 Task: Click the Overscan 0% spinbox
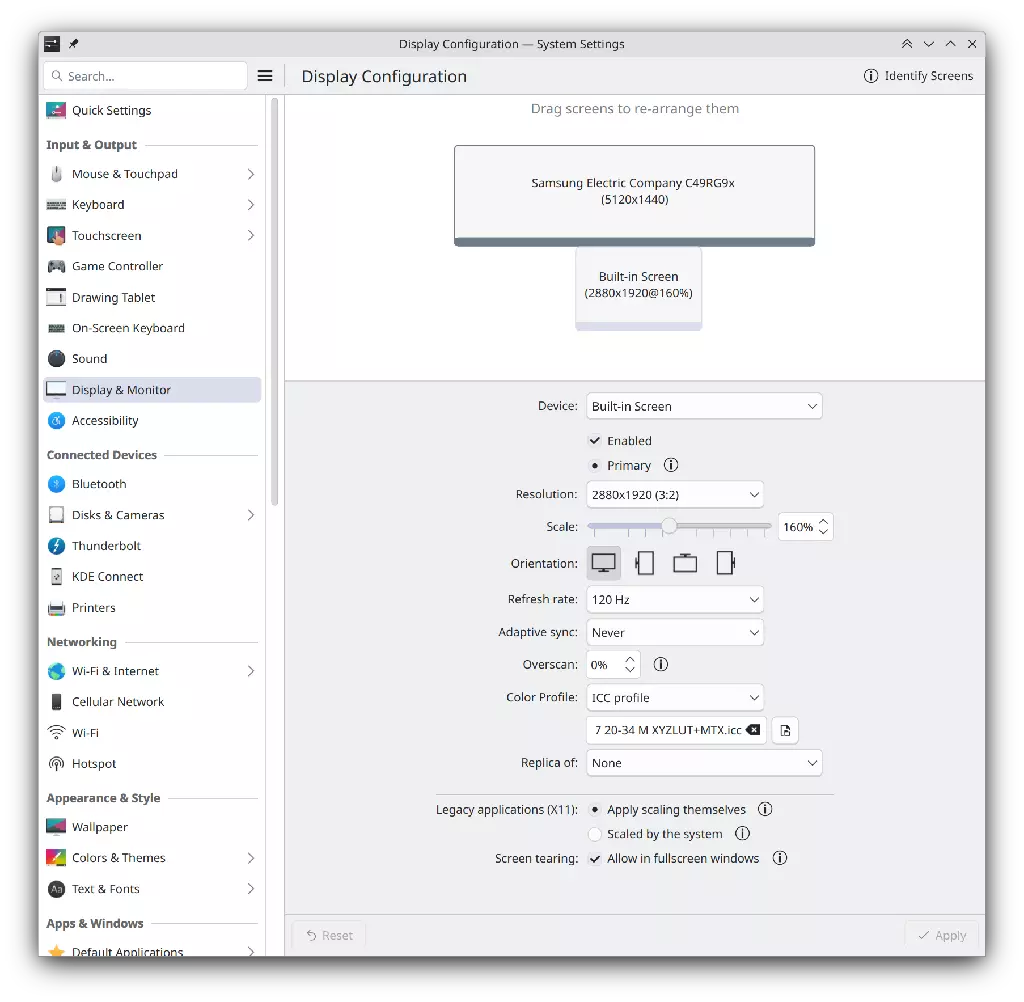pyautogui.click(x=613, y=664)
